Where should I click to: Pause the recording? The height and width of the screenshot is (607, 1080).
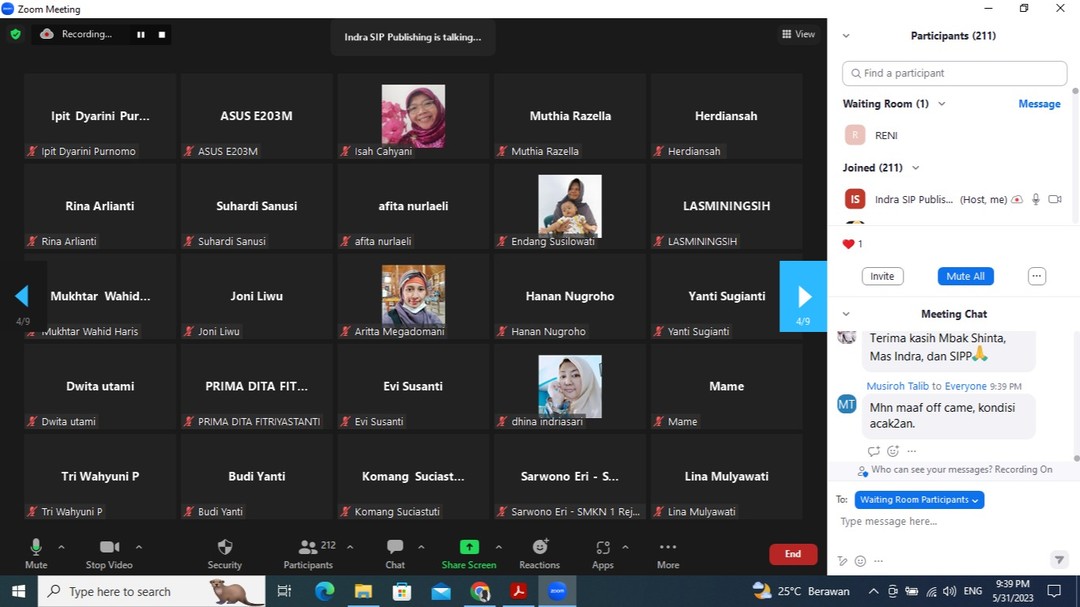(141, 34)
